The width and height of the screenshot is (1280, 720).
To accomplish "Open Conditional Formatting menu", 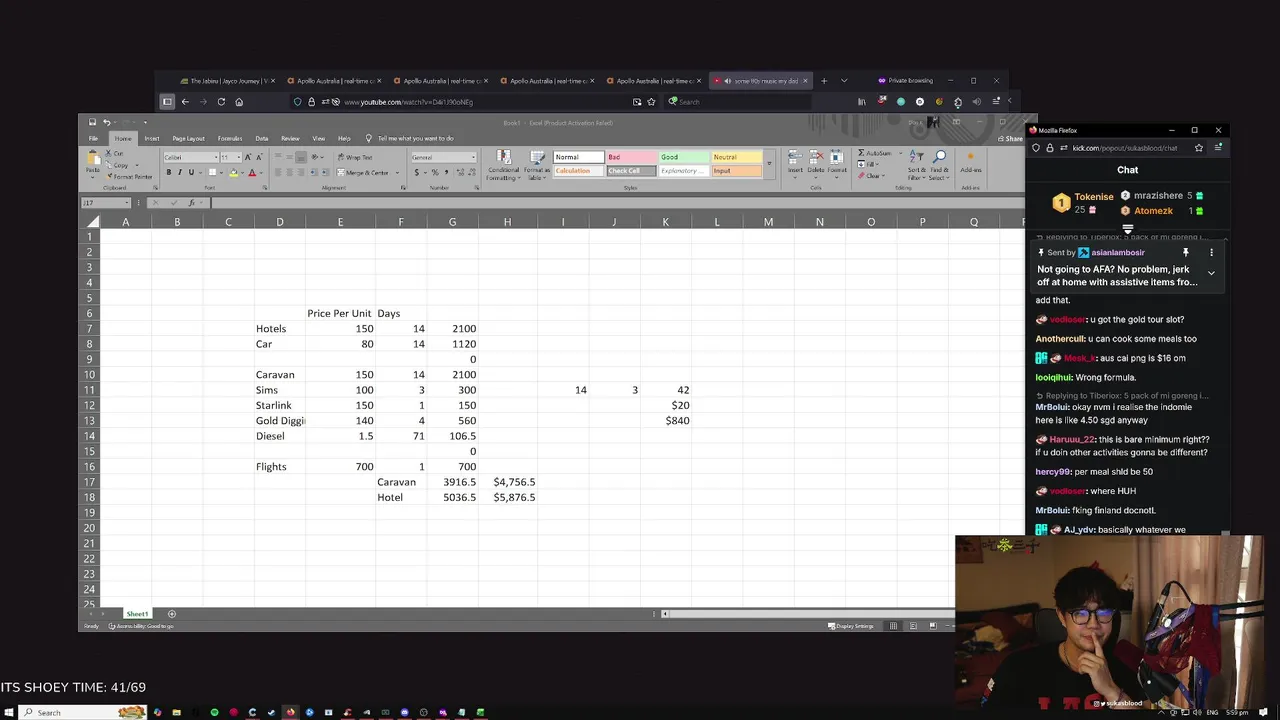I will [503, 165].
